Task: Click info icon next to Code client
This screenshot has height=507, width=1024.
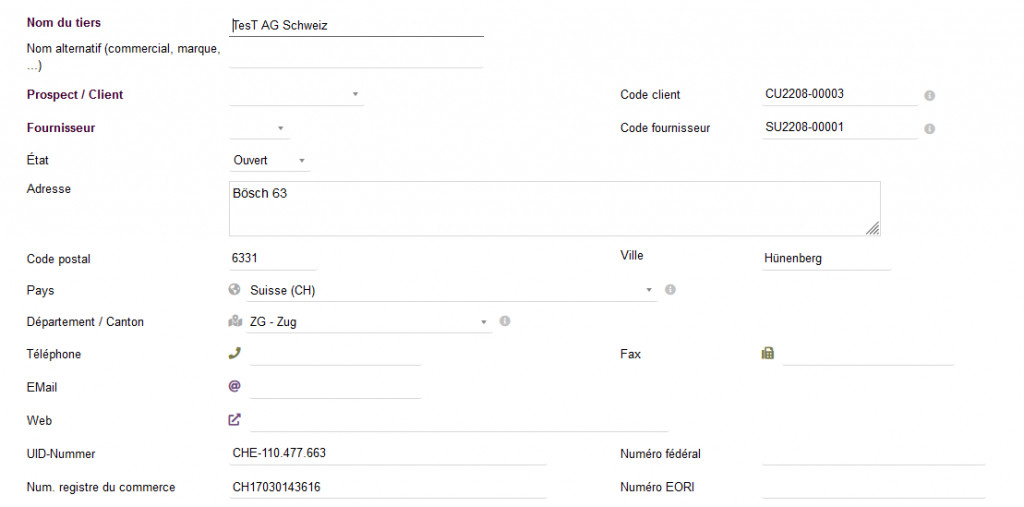Action: point(929,95)
